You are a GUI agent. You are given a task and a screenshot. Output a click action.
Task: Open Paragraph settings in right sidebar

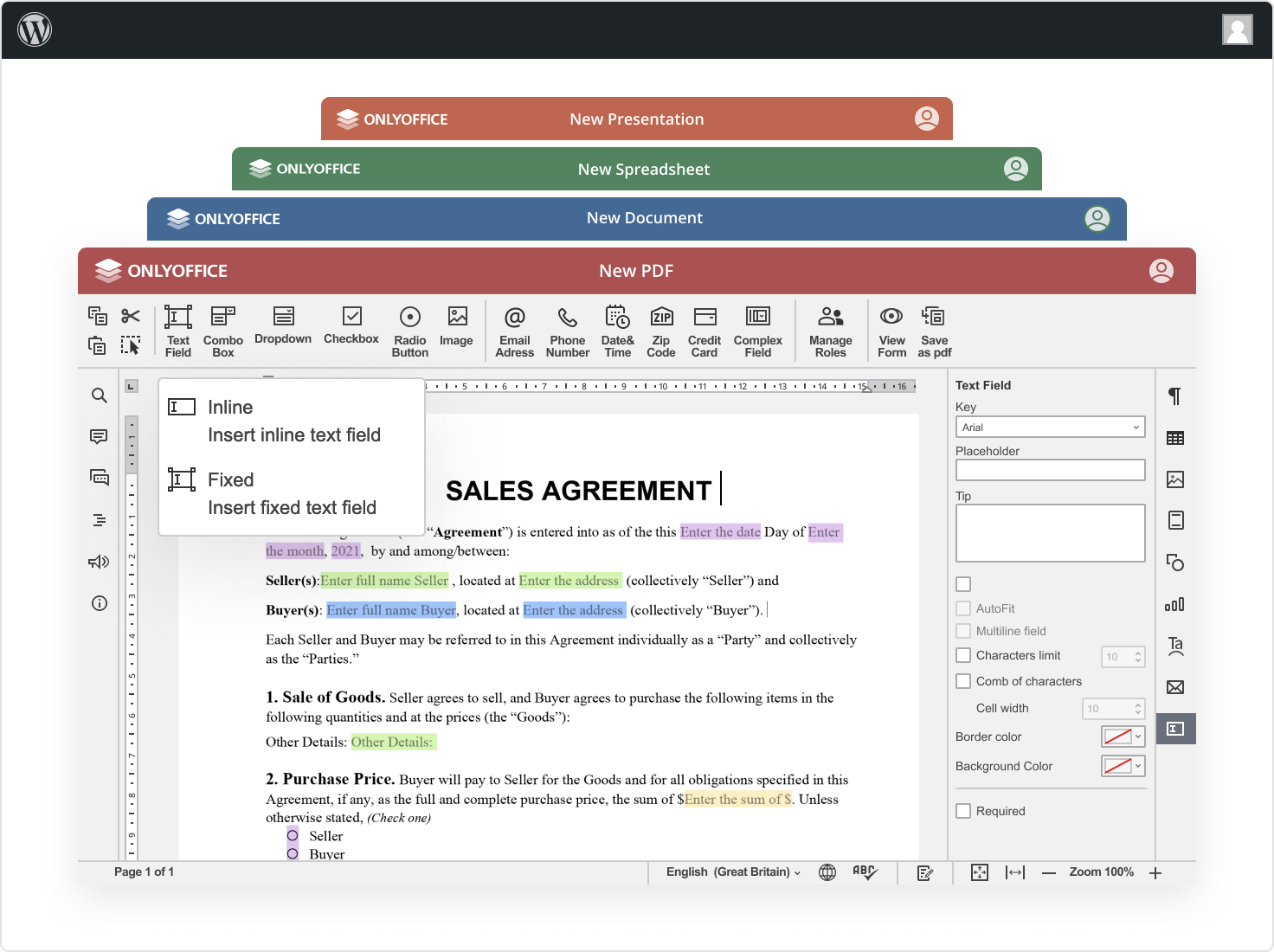pyautogui.click(x=1175, y=396)
